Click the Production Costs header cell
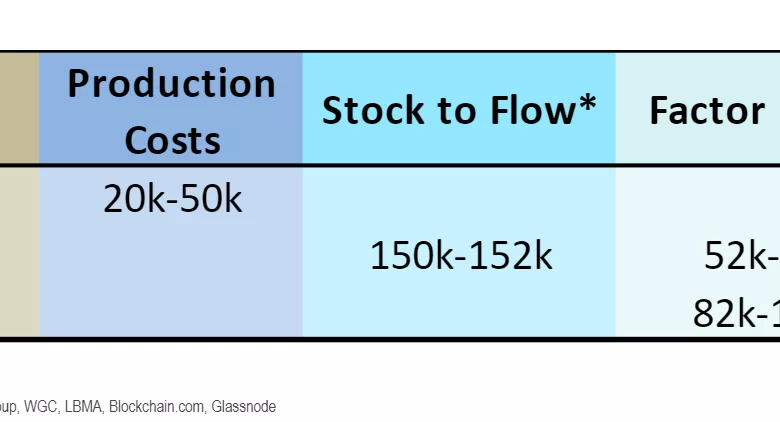This screenshot has width=780, height=422. click(x=171, y=110)
